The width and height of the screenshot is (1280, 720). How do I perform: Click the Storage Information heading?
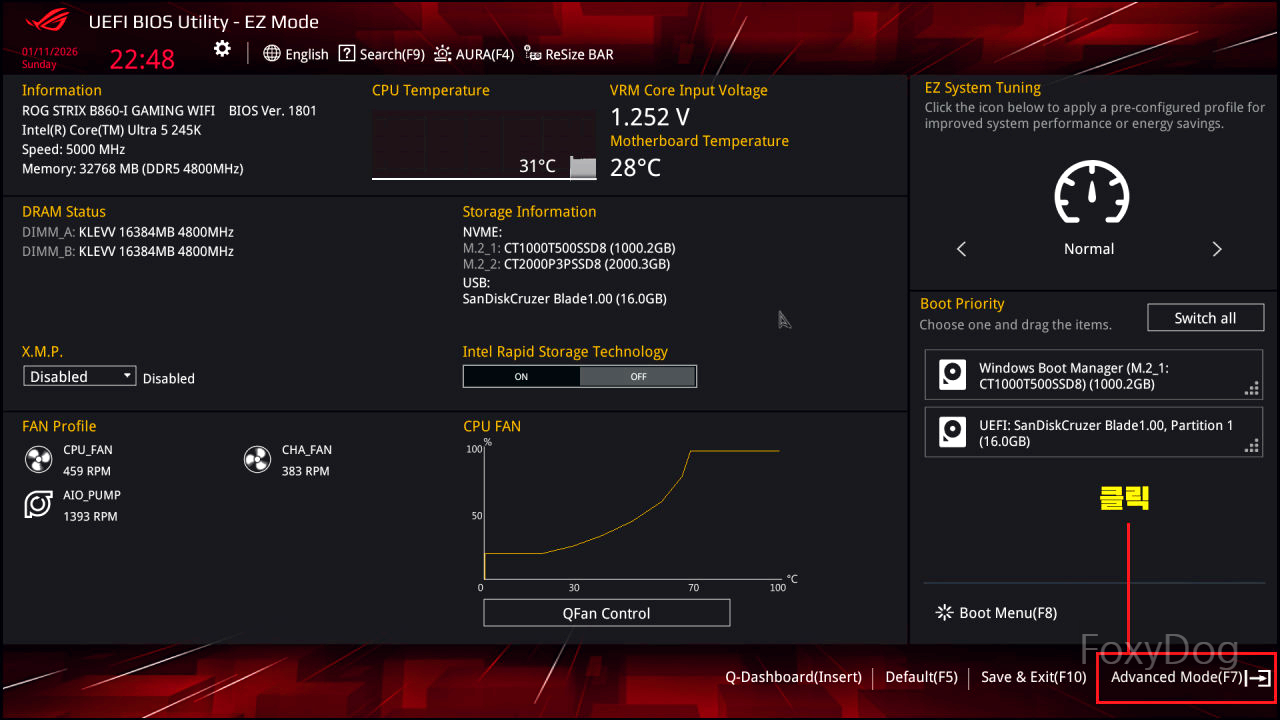tap(529, 211)
